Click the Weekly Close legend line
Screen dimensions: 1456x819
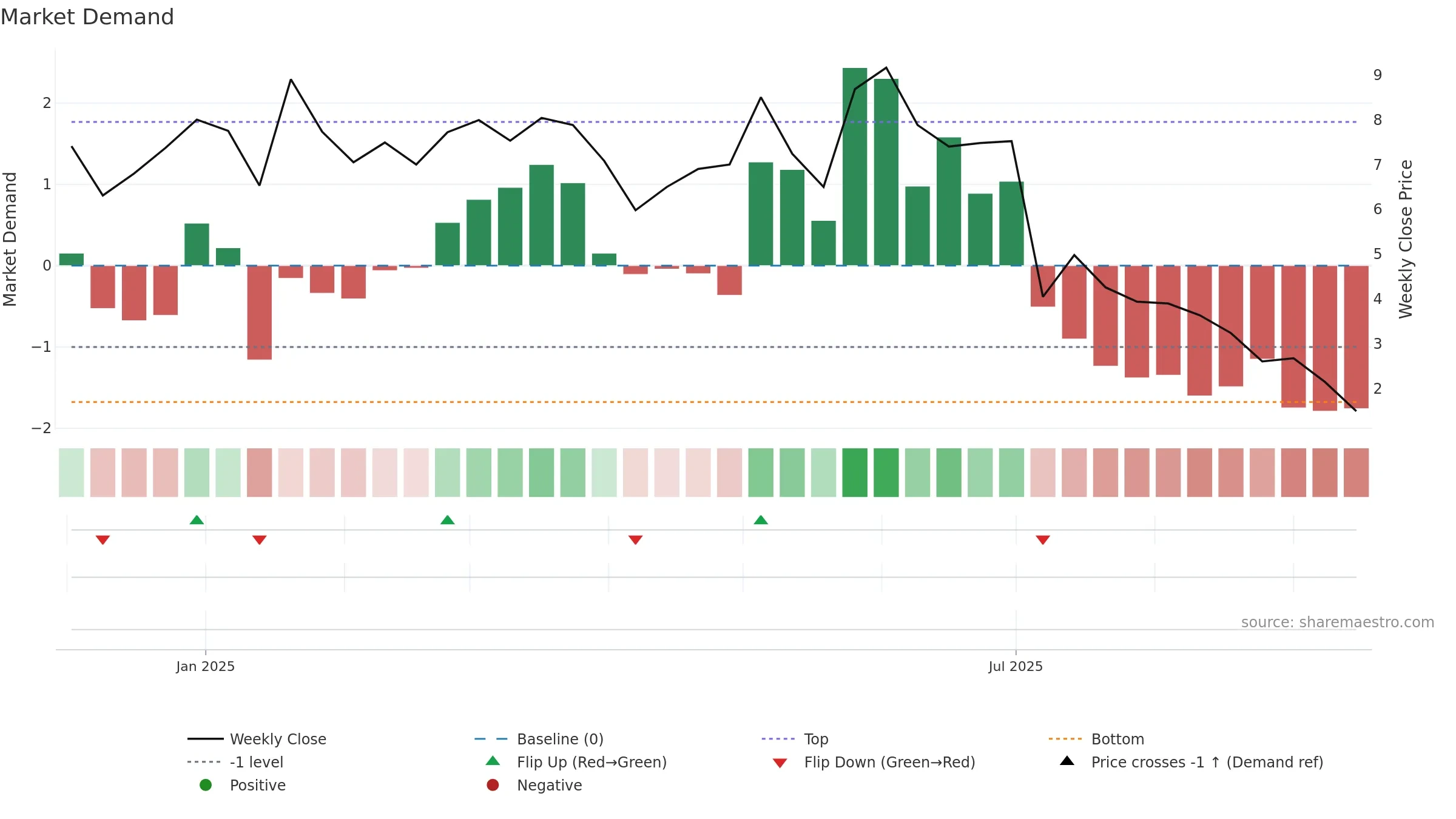pos(205,739)
